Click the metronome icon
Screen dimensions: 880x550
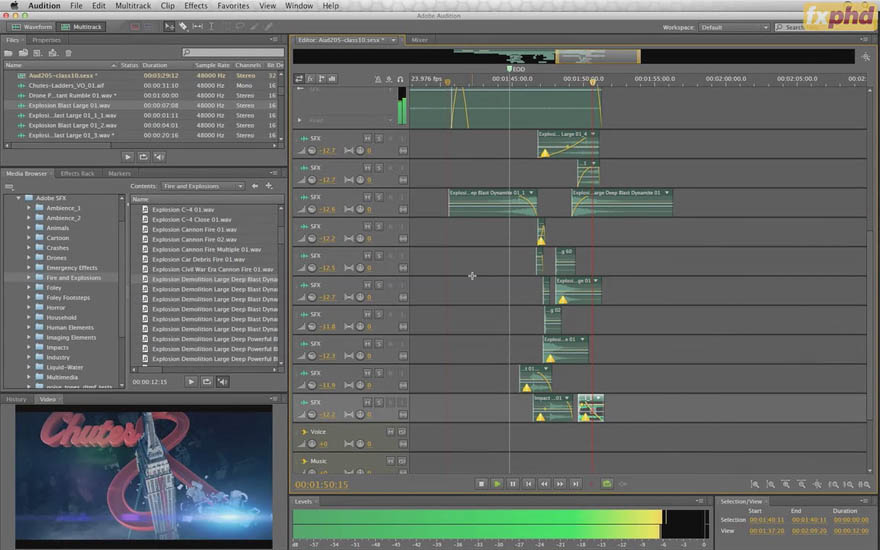(378, 79)
